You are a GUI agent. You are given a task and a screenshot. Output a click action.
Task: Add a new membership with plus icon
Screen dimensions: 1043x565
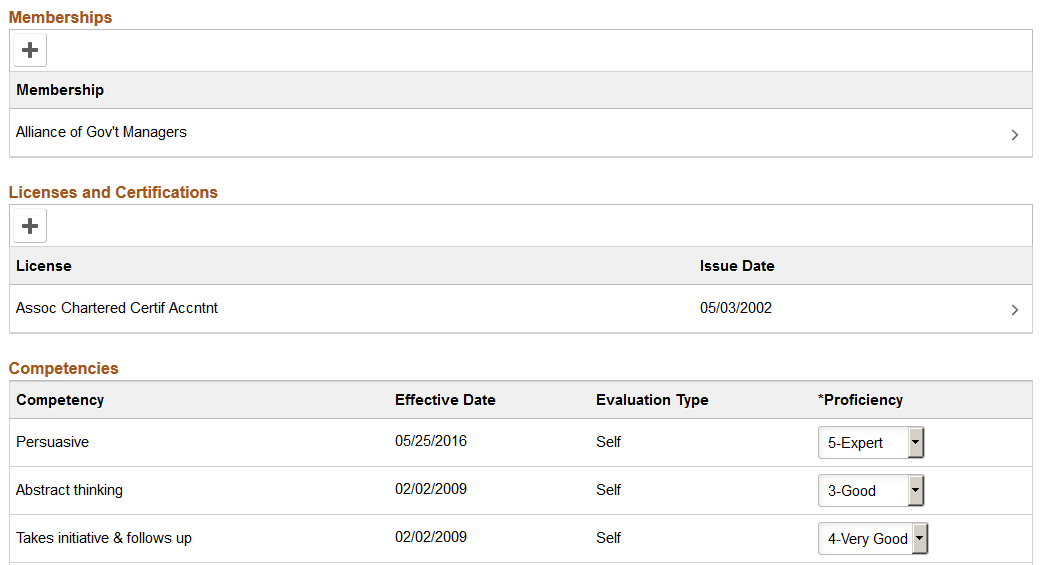coord(30,50)
